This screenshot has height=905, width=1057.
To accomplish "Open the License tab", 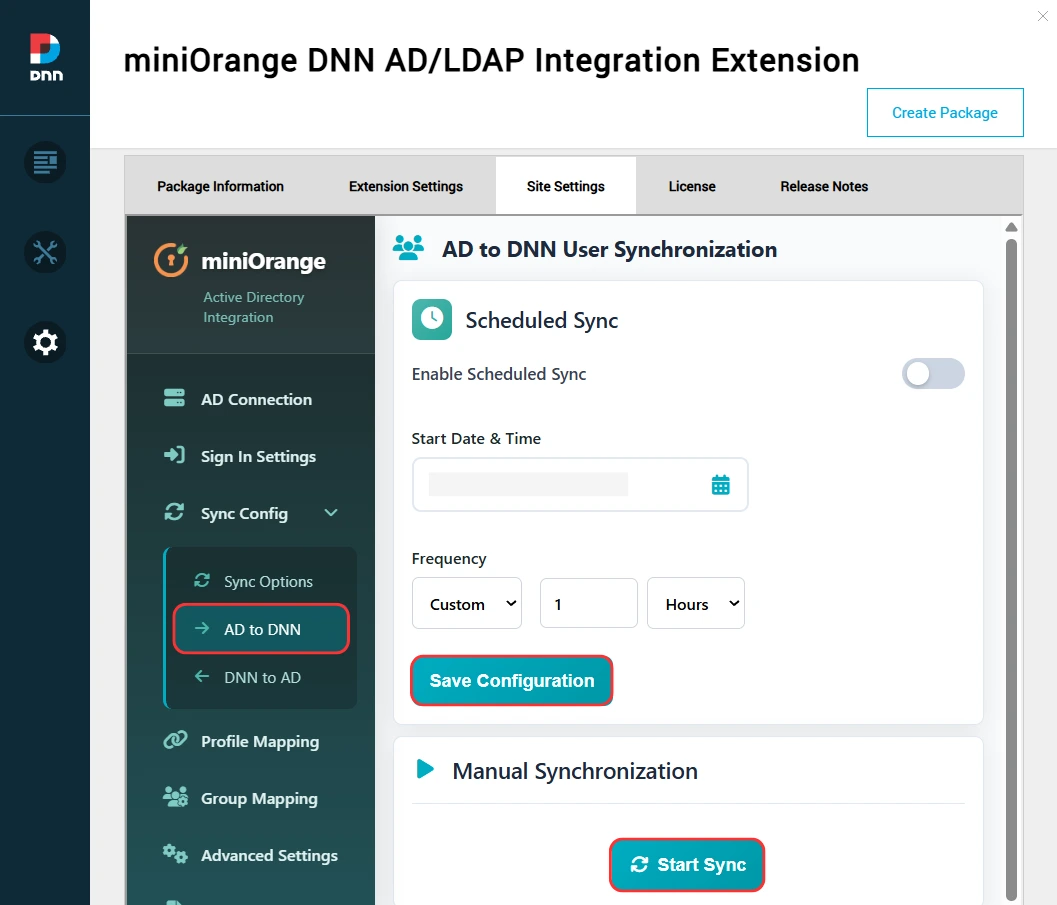I will [692, 186].
